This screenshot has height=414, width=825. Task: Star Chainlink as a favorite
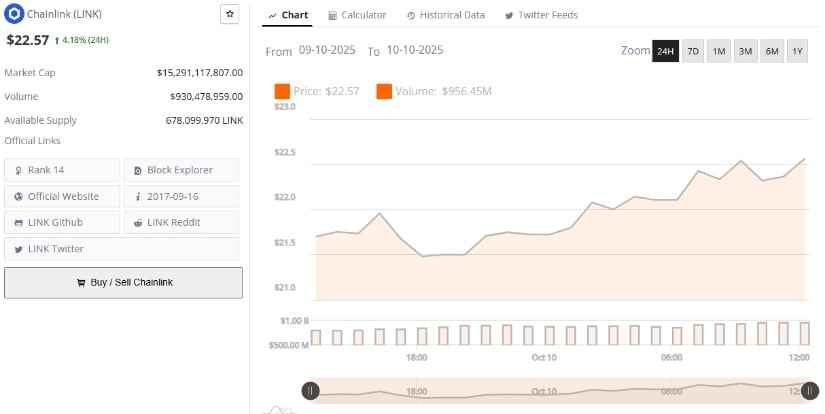(229, 14)
